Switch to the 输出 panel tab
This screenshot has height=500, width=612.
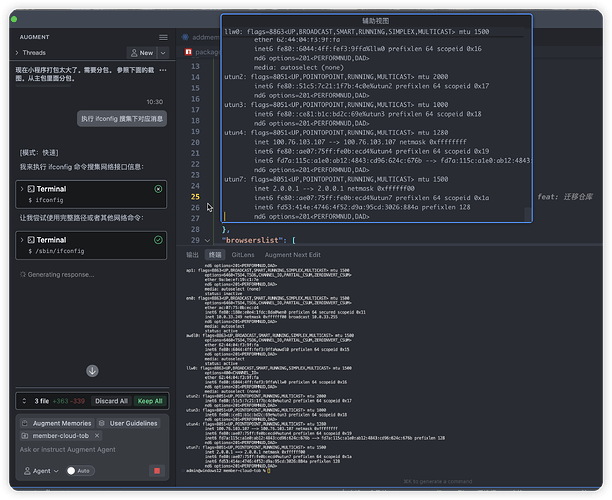tap(192, 255)
